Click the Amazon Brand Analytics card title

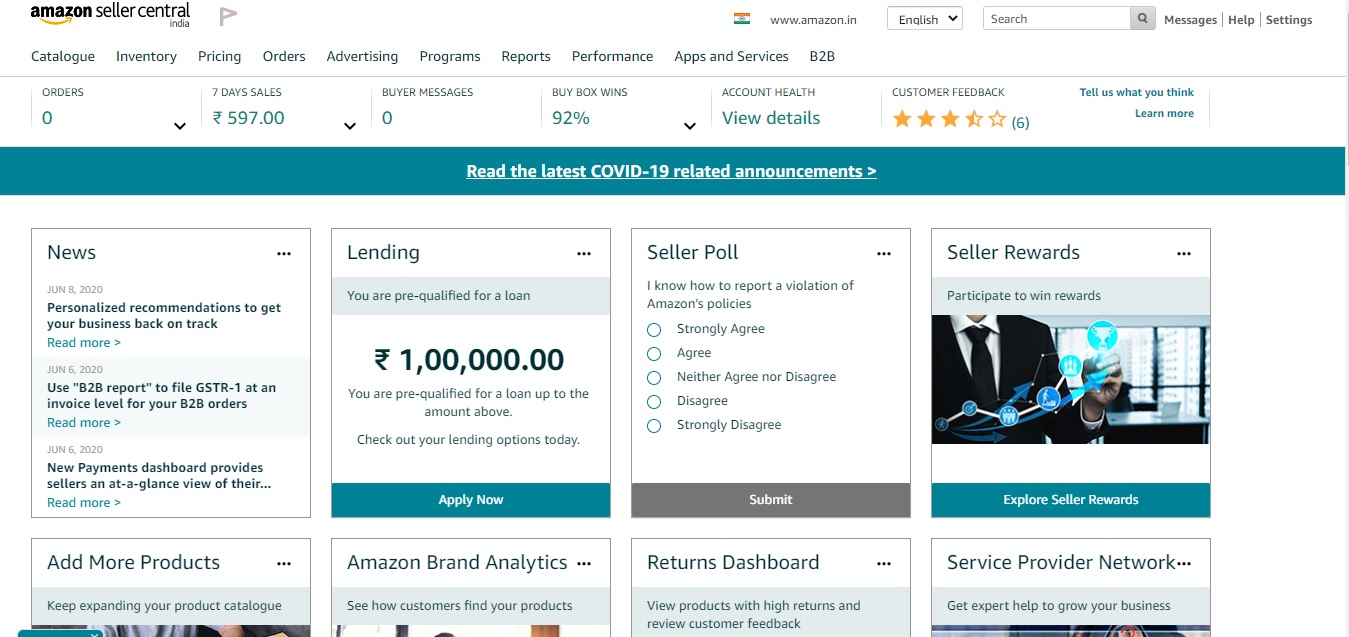click(457, 563)
